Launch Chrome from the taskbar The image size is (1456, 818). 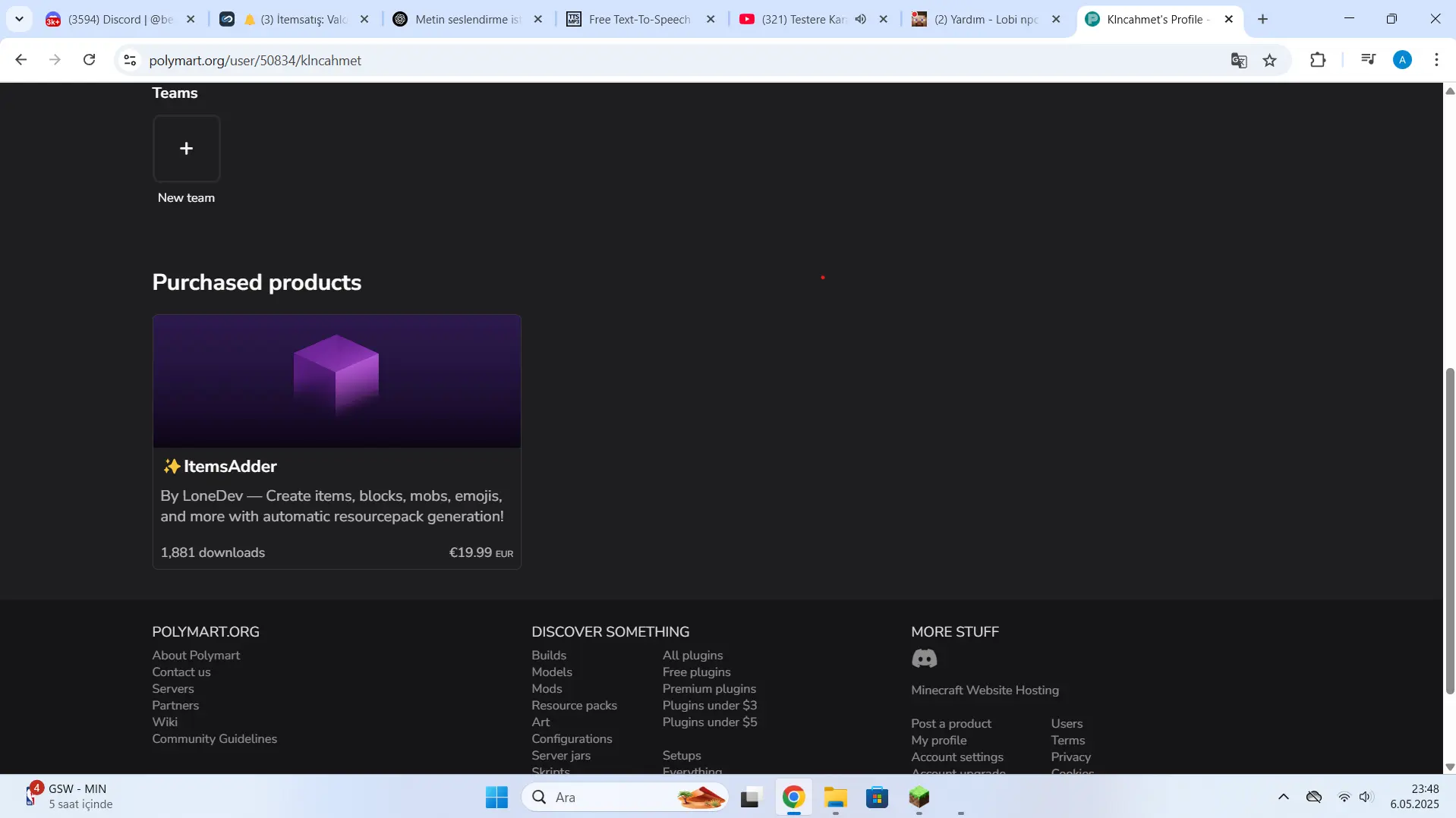point(793,798)
